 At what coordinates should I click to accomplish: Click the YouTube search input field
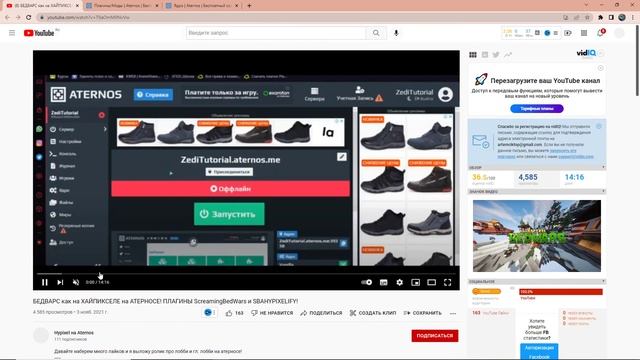(x=276, y=33)
